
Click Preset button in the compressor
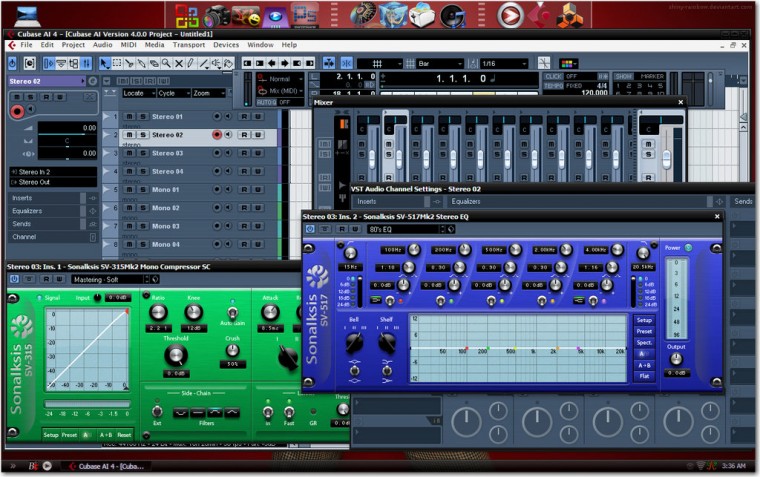[x=69, y=435]
